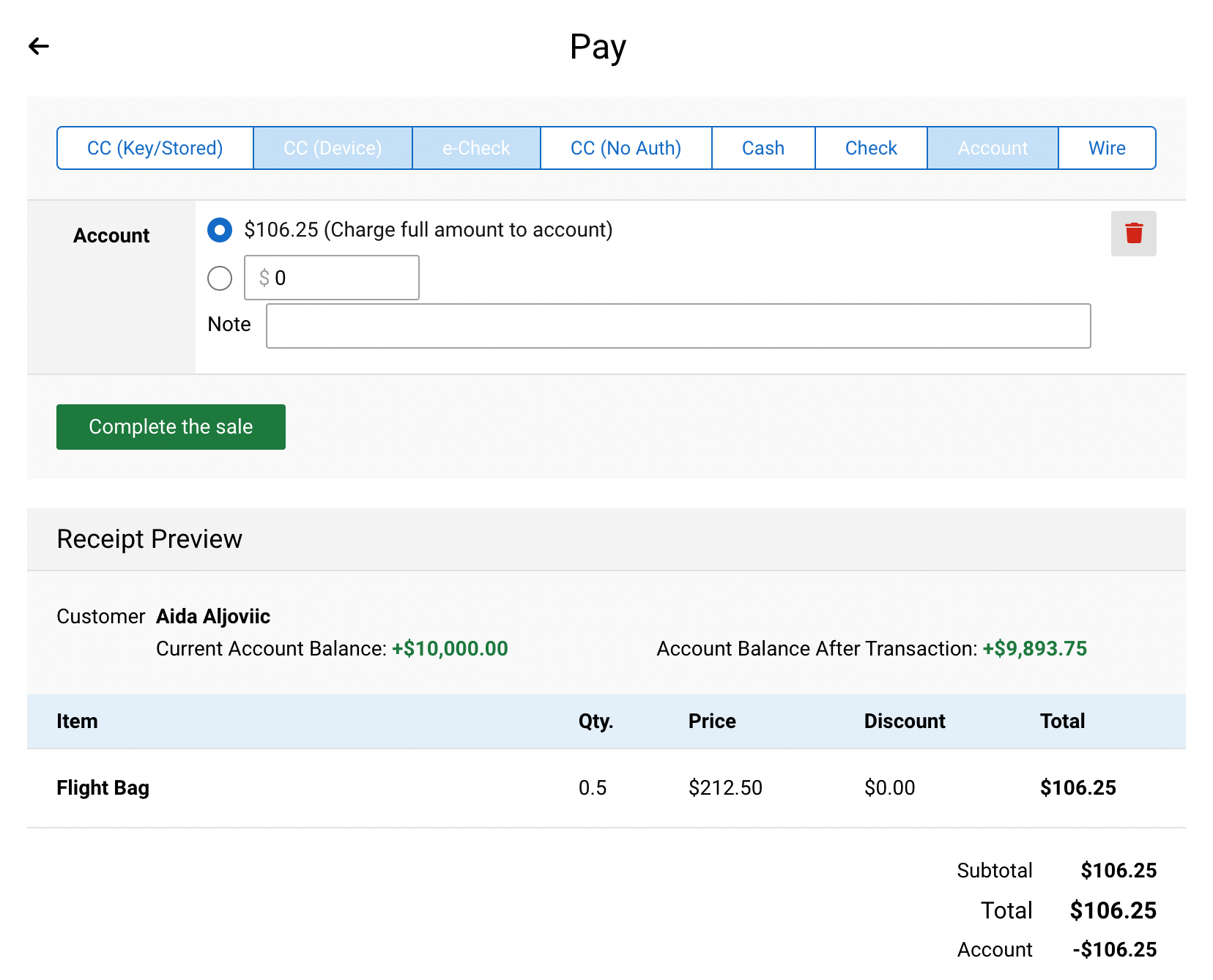This screenshot has height=980, width=1213.
Task: Choose the Wire payment tab
Action: pyautogui.click(x=1107, y=148)
